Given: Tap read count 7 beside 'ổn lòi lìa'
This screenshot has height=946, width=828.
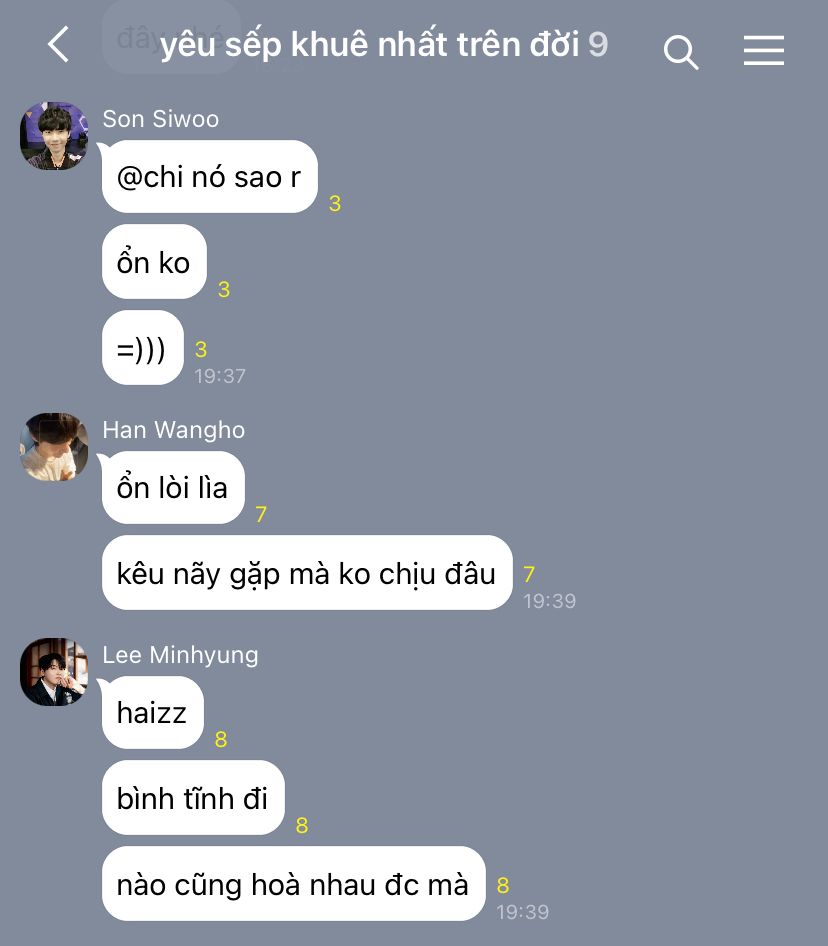Looking at the screenshot, I should click(x=261, y=514).
